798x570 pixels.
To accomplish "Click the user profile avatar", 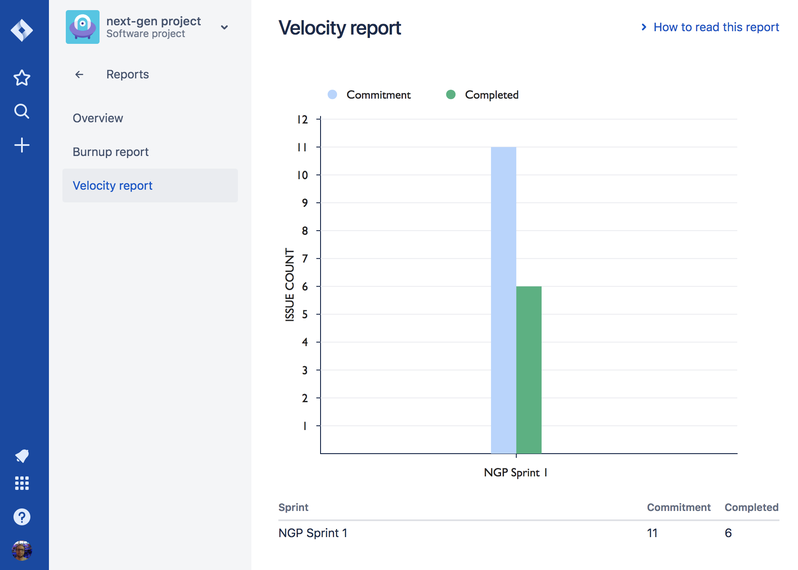I will pos(21,551).
